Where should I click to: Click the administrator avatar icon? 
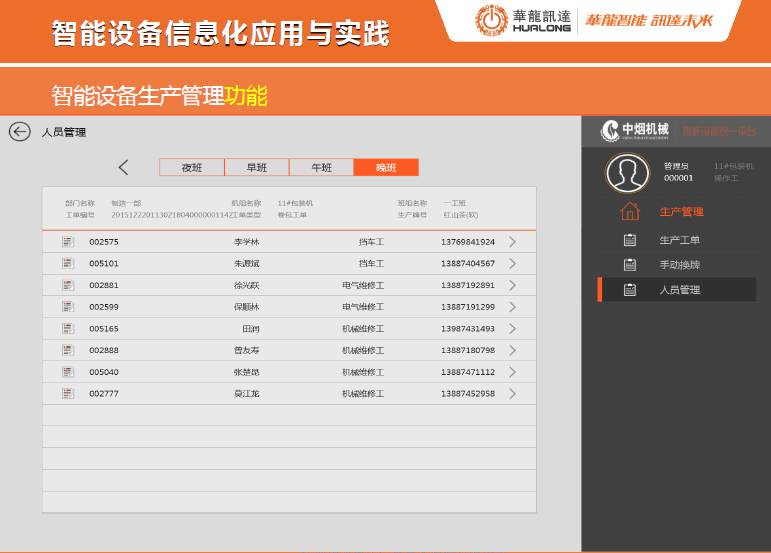tap(627, 171)
